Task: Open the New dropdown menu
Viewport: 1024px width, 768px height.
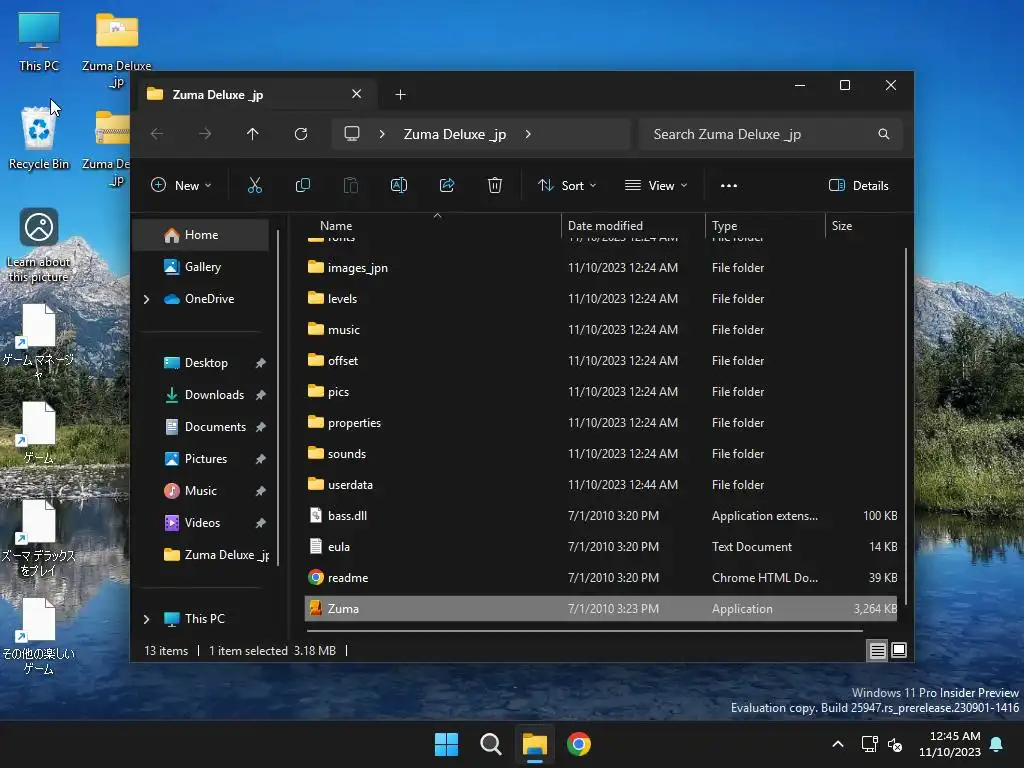Action: 181,185
